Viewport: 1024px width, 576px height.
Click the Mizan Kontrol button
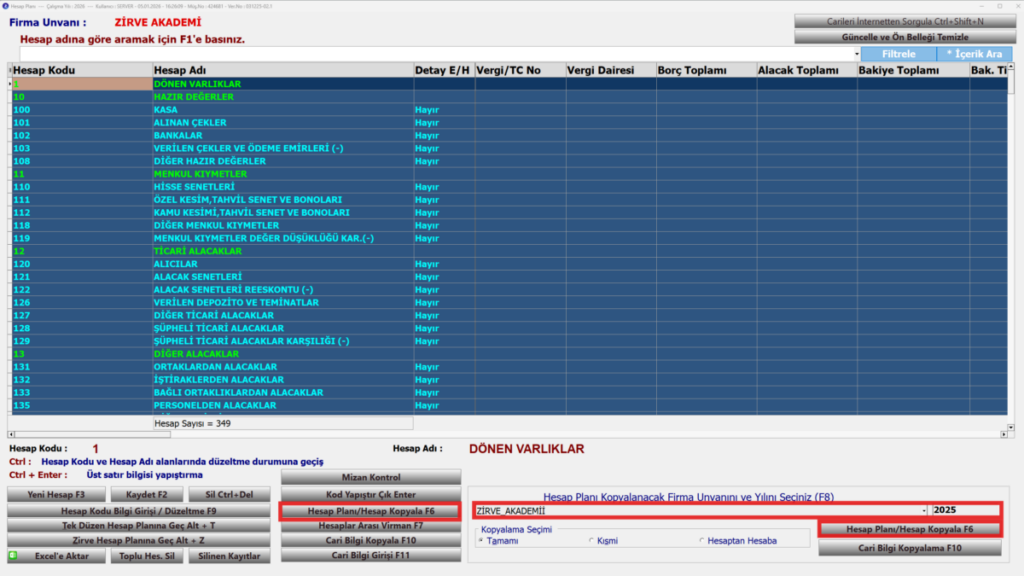tap(371, 477)
